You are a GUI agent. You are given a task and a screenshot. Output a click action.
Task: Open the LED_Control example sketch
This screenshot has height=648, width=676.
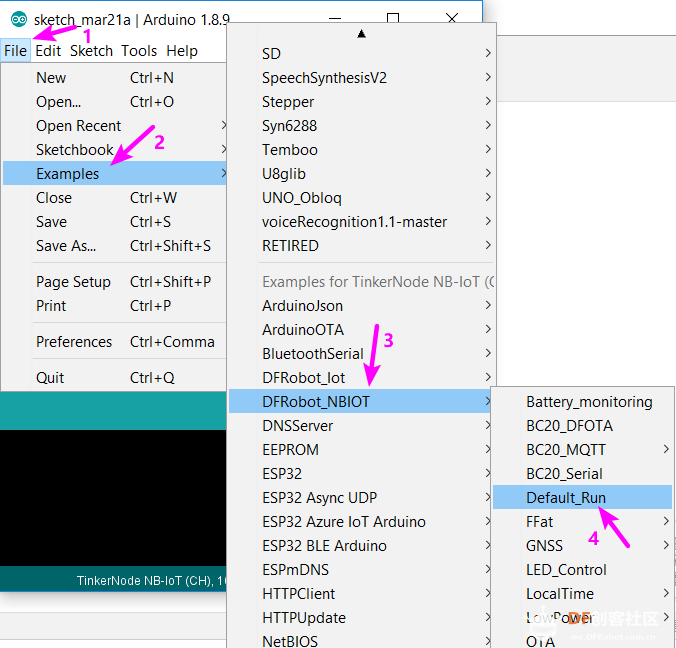[x=582, y=570]
